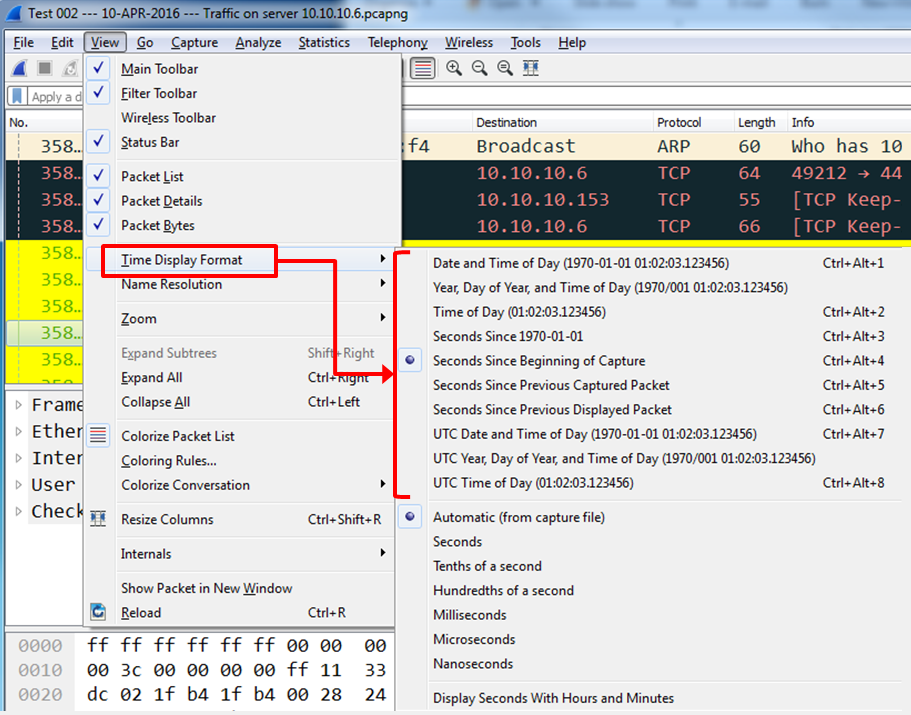Open the Edit menu

pos(62,42)
